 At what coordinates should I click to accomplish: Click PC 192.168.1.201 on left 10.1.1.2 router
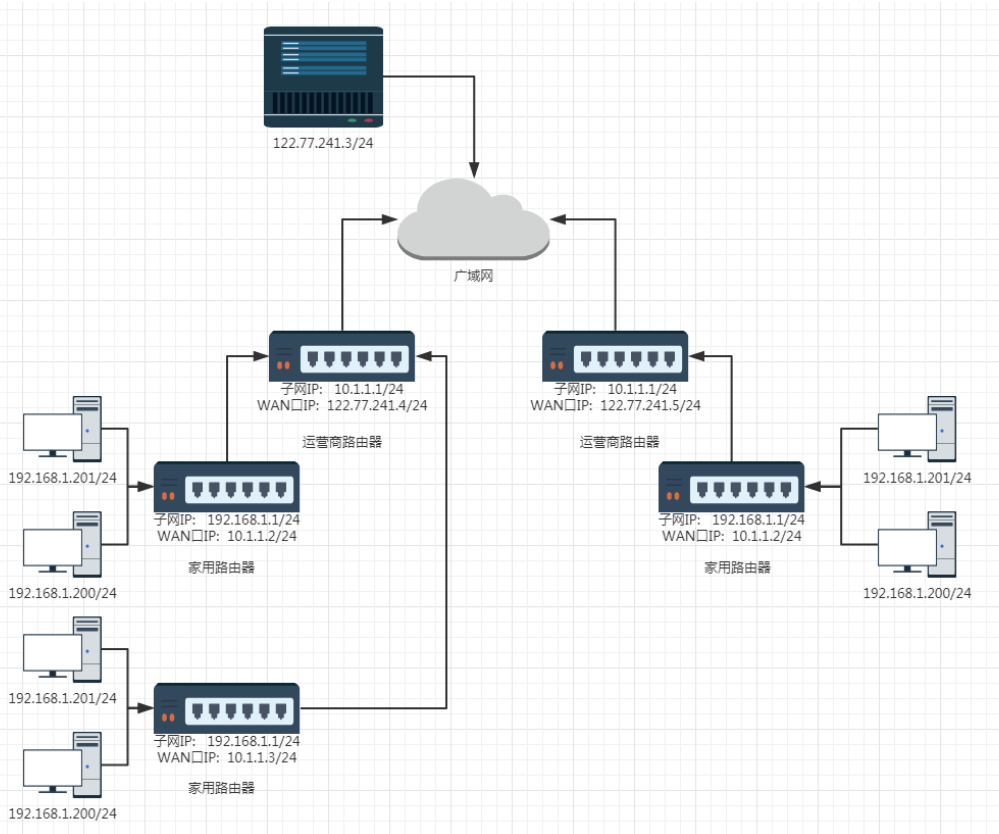[62, 429]
